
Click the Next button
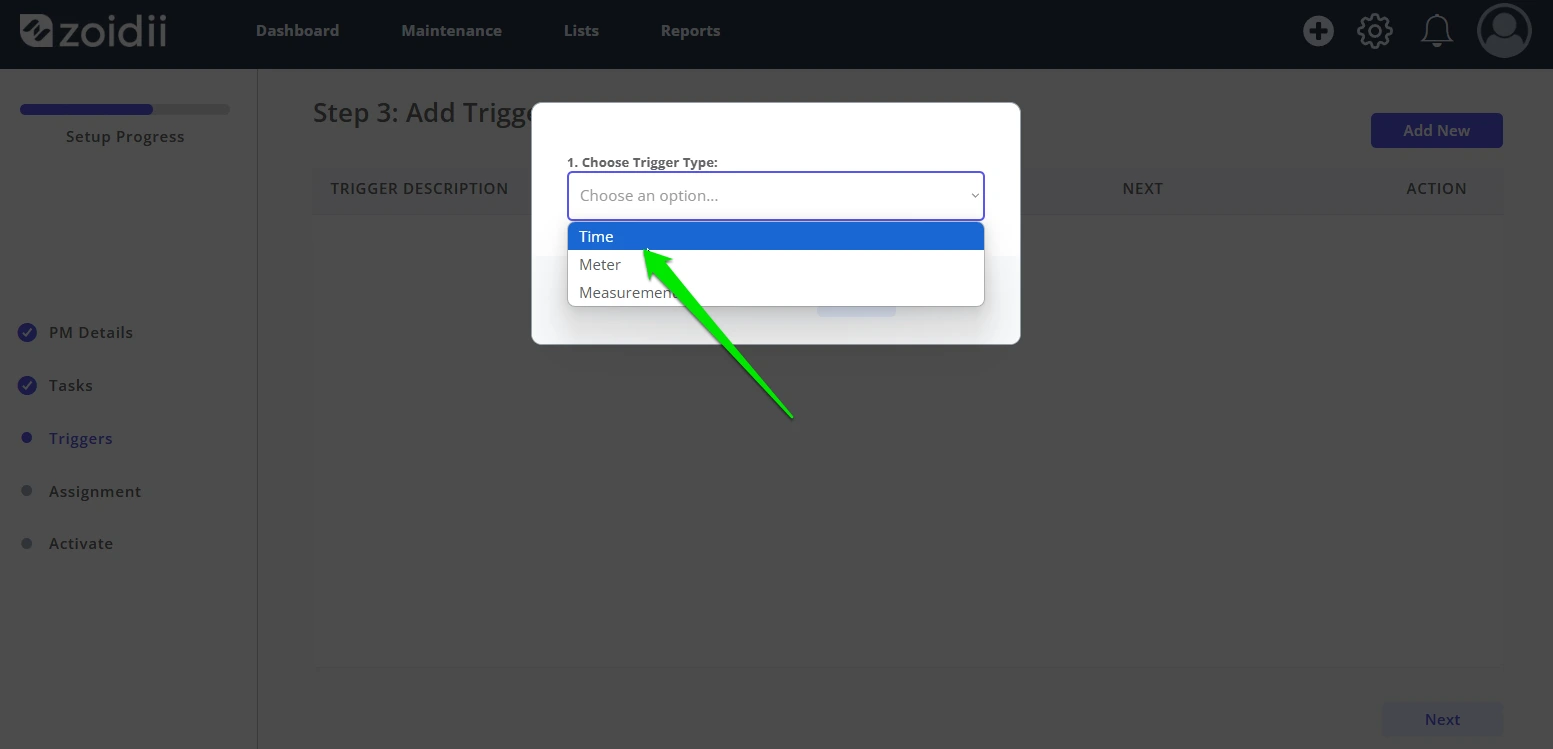point(1442,720)
